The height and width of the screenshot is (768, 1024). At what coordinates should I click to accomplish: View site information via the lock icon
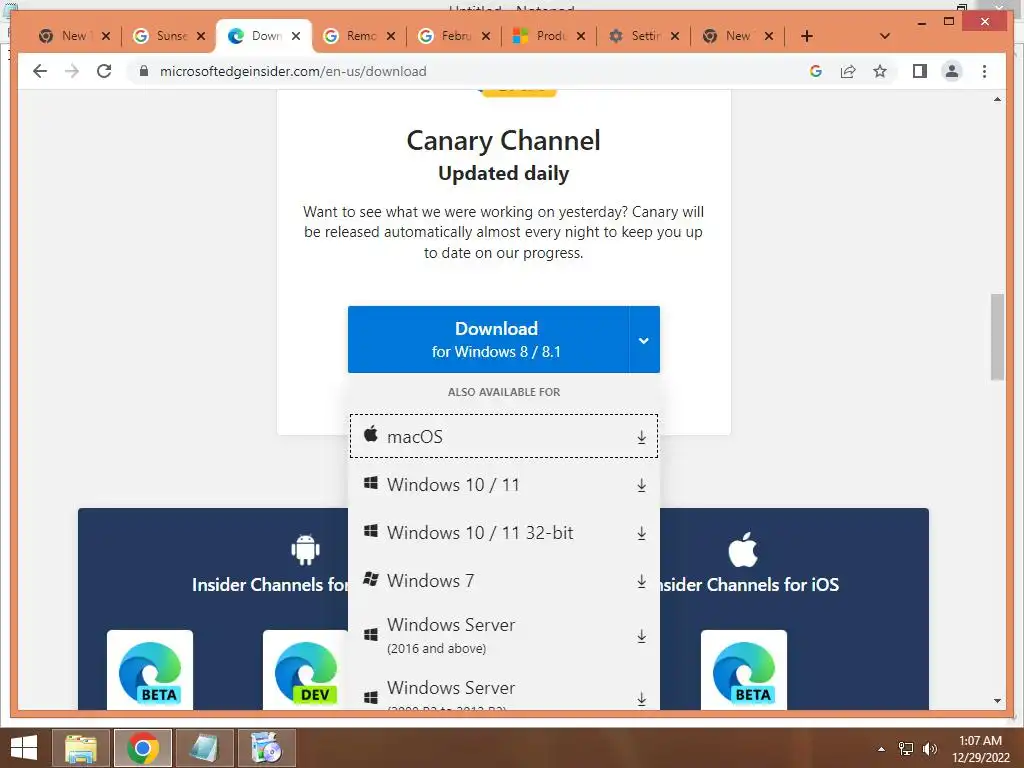tap(144, 71)
